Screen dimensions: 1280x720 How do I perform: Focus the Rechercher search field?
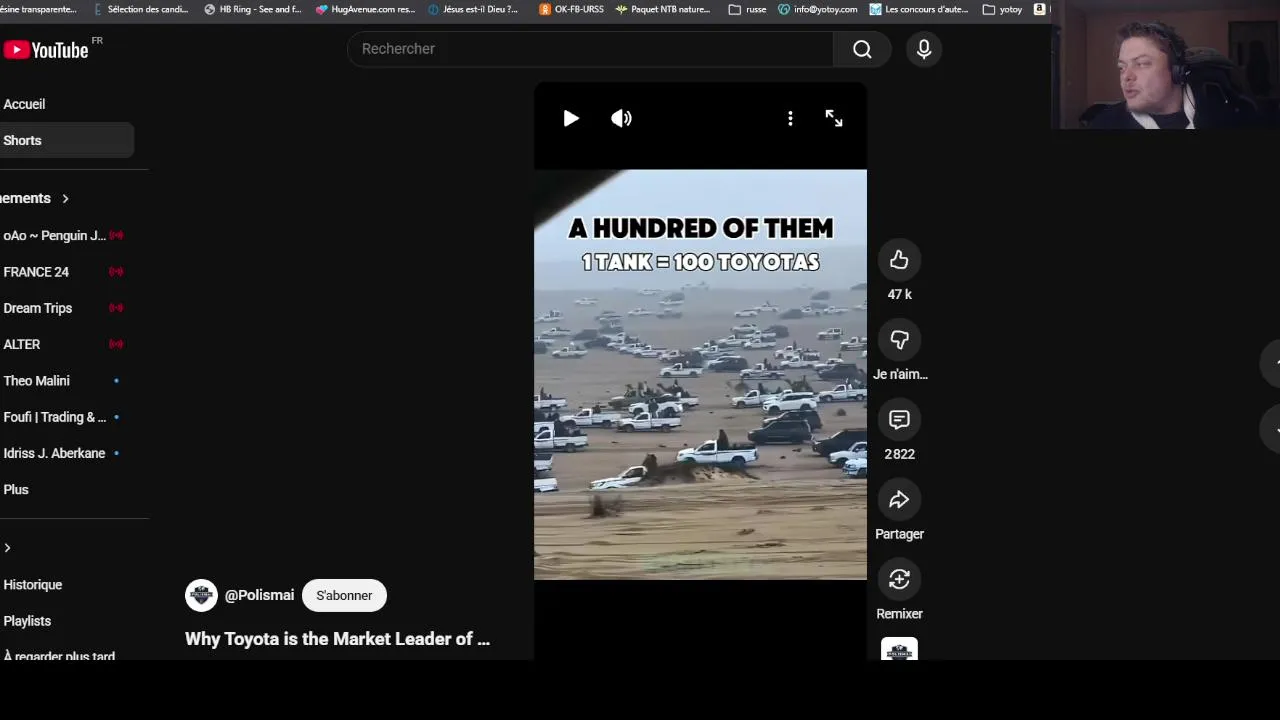[590, 49]
